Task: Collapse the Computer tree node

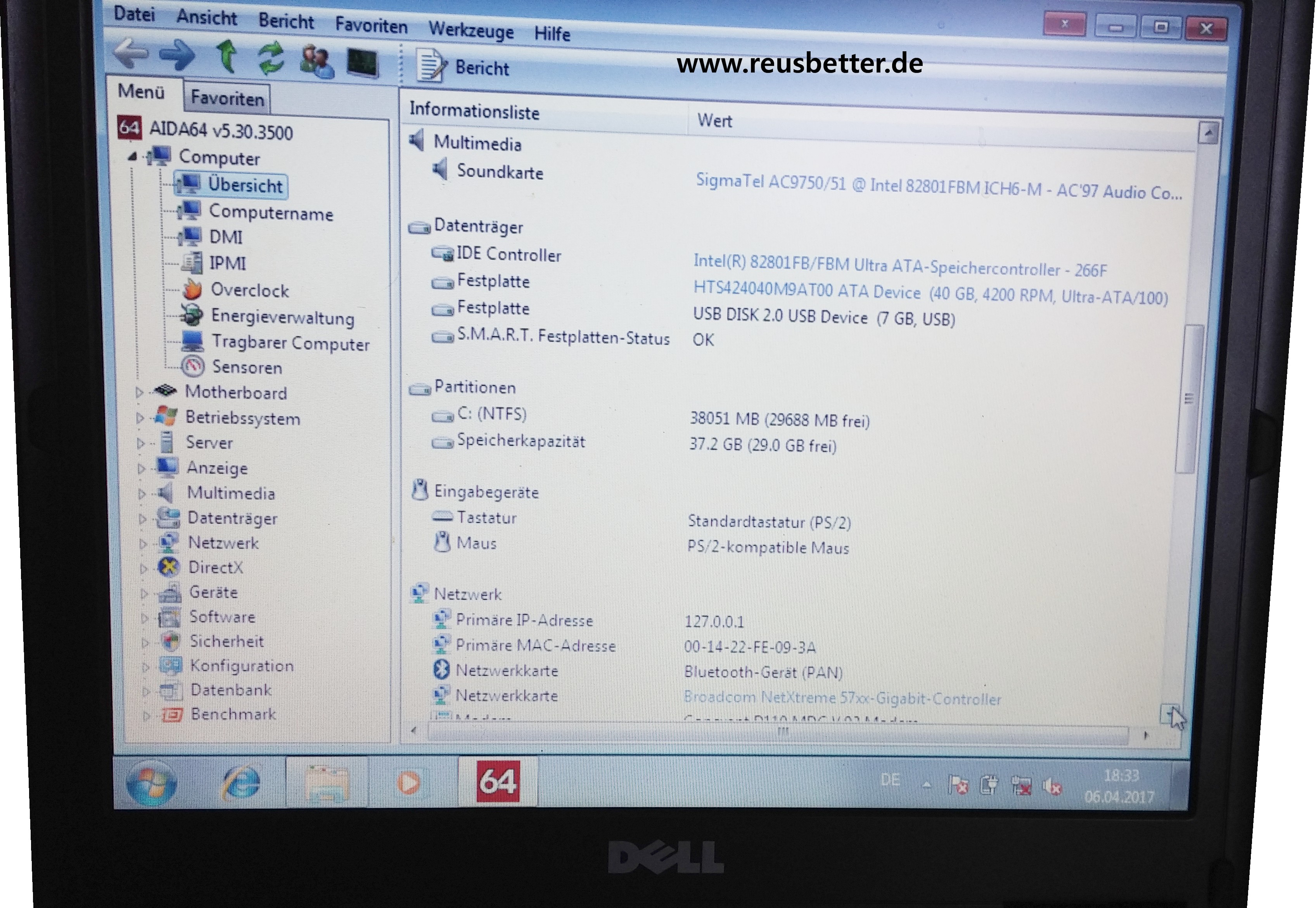Action: (133, 155)
